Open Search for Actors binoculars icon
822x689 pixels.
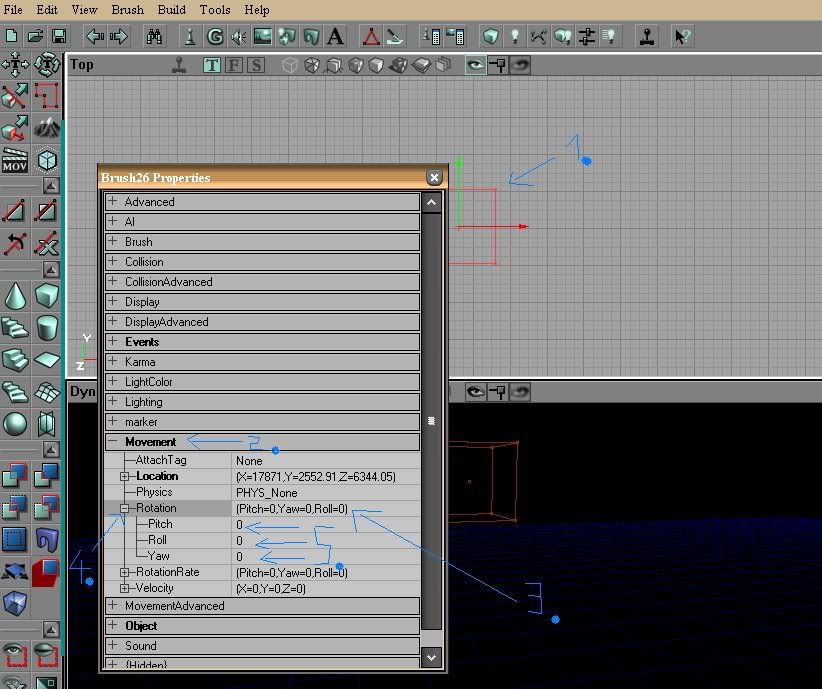[154, 36]
